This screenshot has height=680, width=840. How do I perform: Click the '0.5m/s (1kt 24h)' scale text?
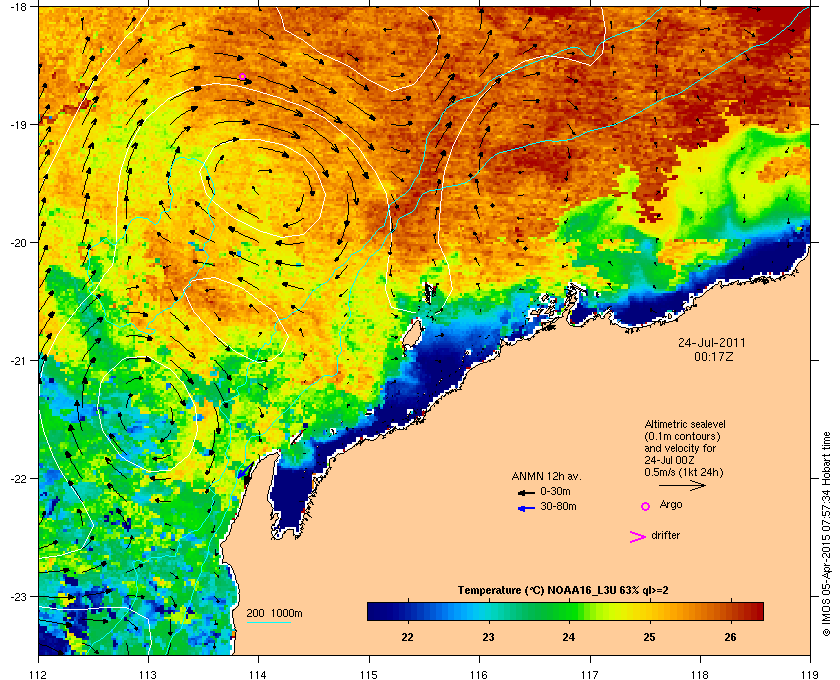coord(684,473)
